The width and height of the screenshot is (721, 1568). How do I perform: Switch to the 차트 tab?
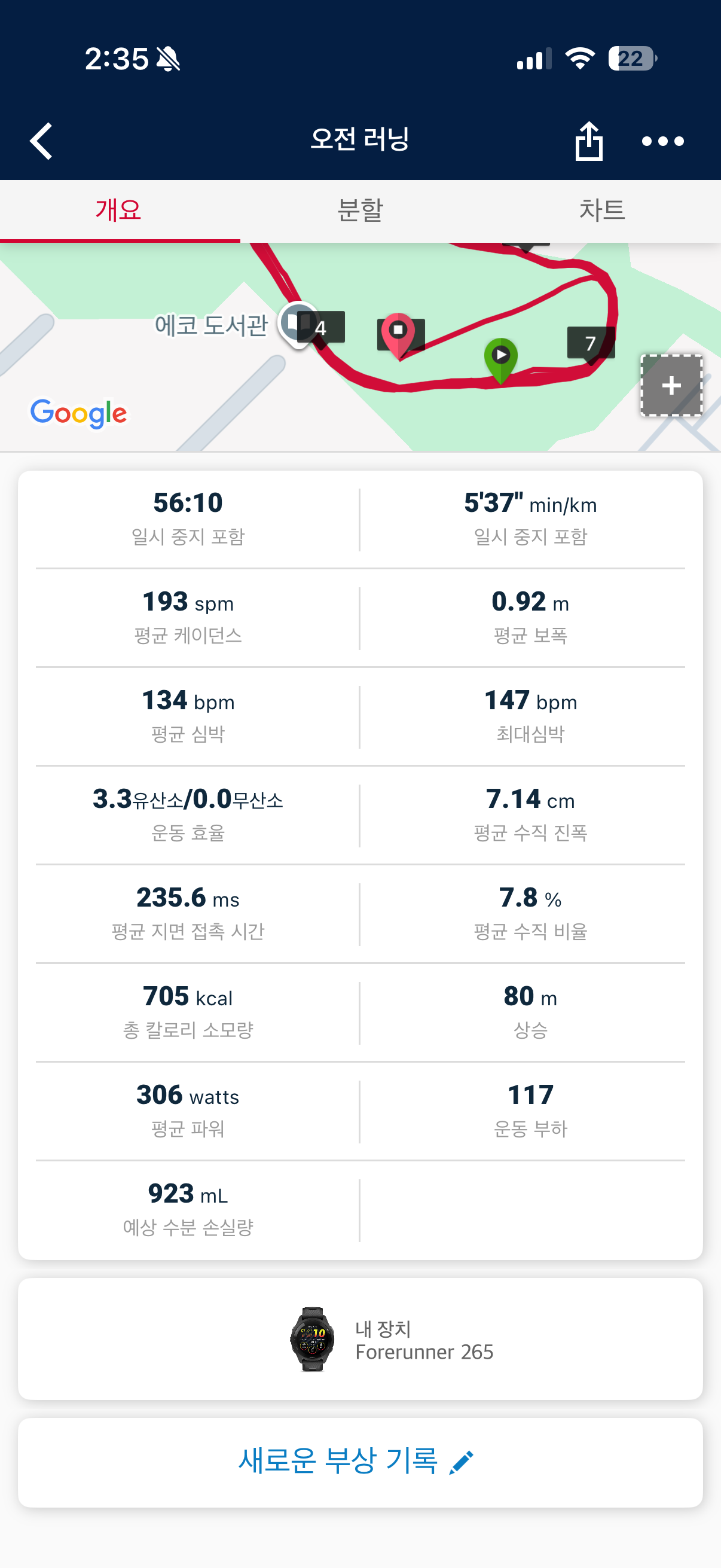601,211
